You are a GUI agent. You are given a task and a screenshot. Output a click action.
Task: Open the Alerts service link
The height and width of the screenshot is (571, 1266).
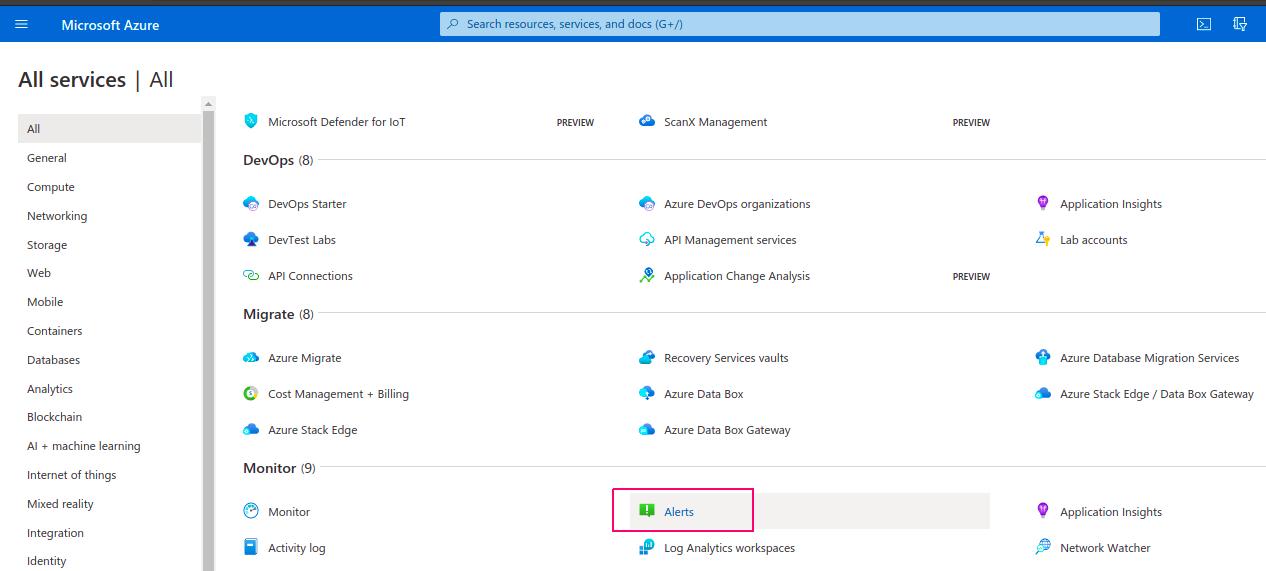(x=679, y=512)
